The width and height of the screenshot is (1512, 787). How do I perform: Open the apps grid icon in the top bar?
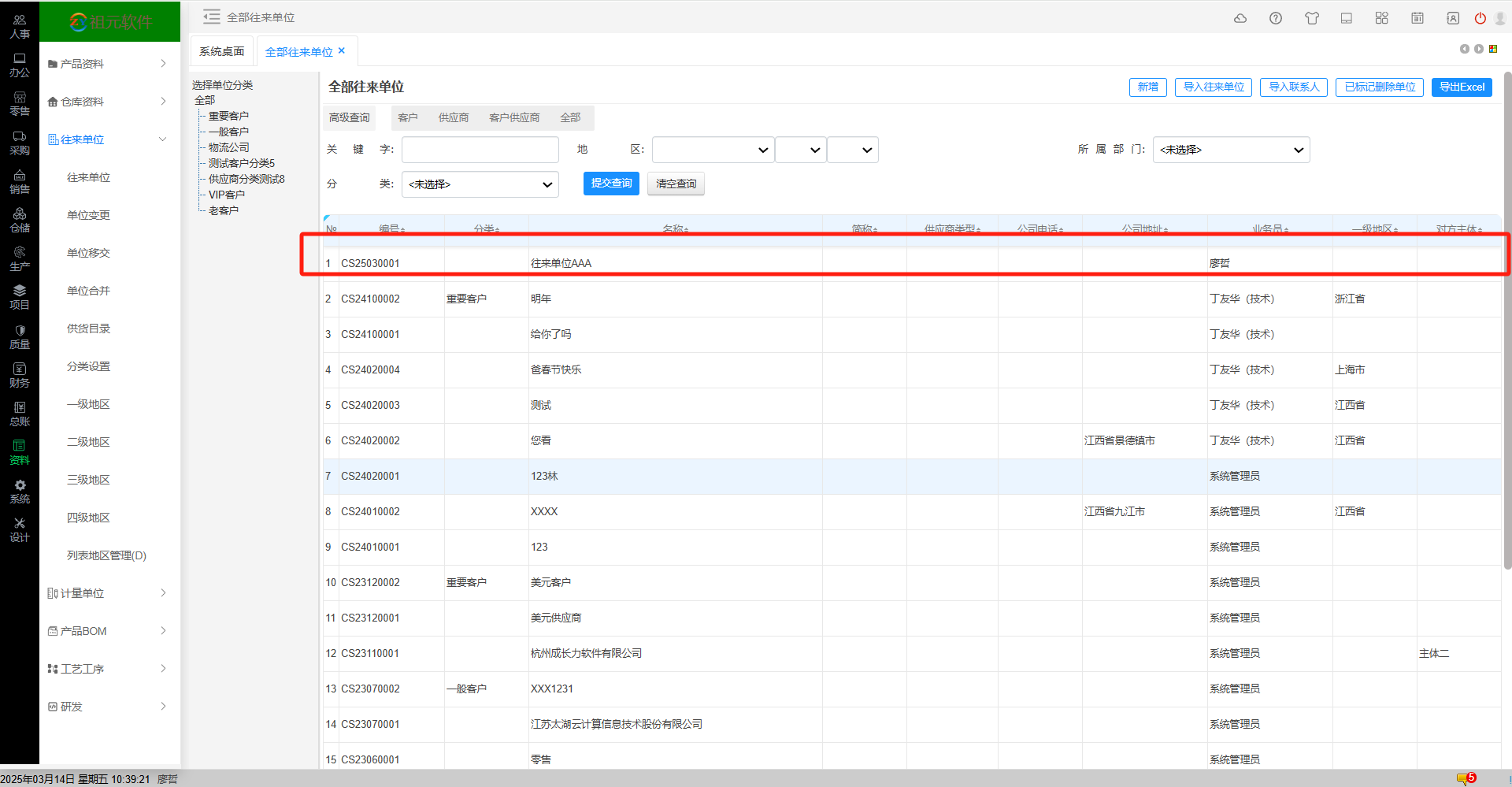point(1382,18)
